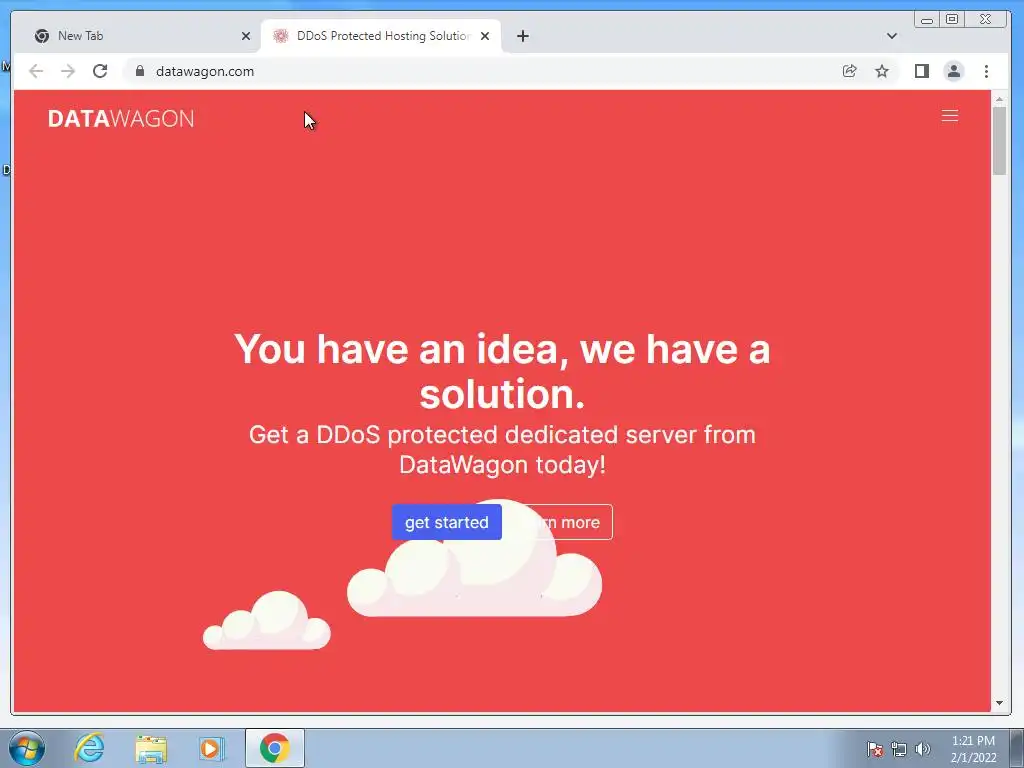Open the Chrome profile avatar

(x=953, y=71)
